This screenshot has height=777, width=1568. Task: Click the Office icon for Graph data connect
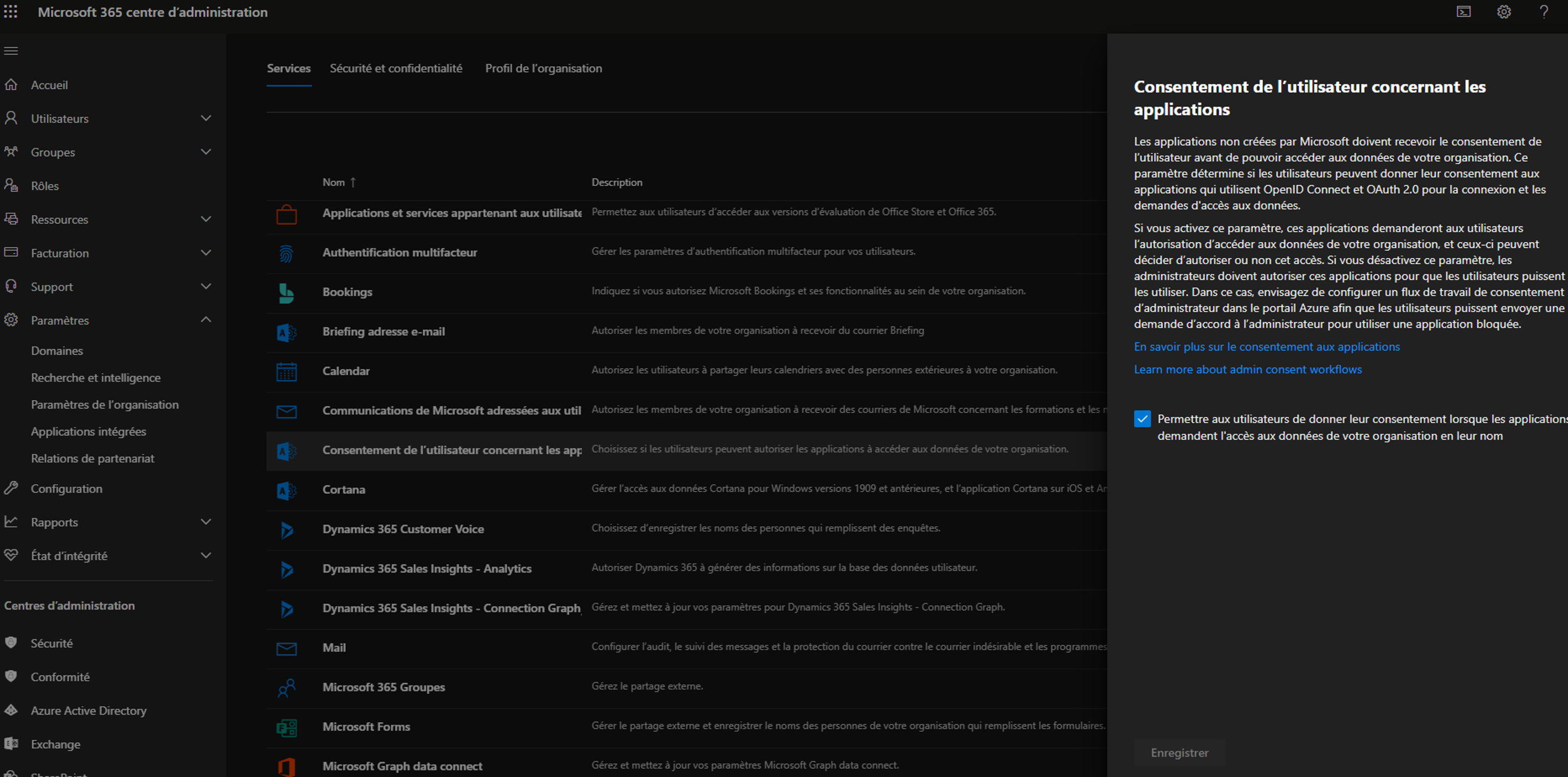pos(287,767)
